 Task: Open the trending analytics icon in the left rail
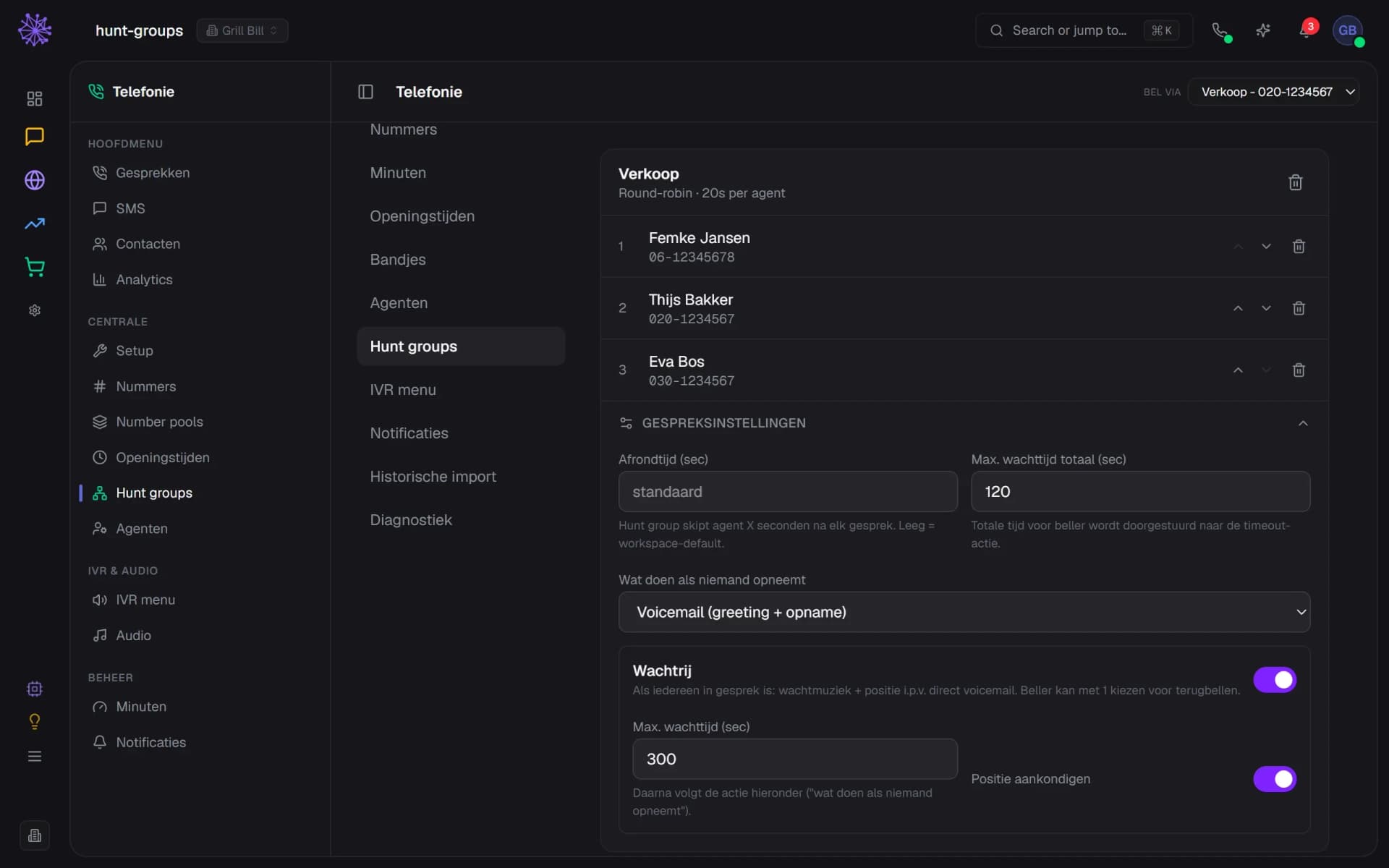35,224
